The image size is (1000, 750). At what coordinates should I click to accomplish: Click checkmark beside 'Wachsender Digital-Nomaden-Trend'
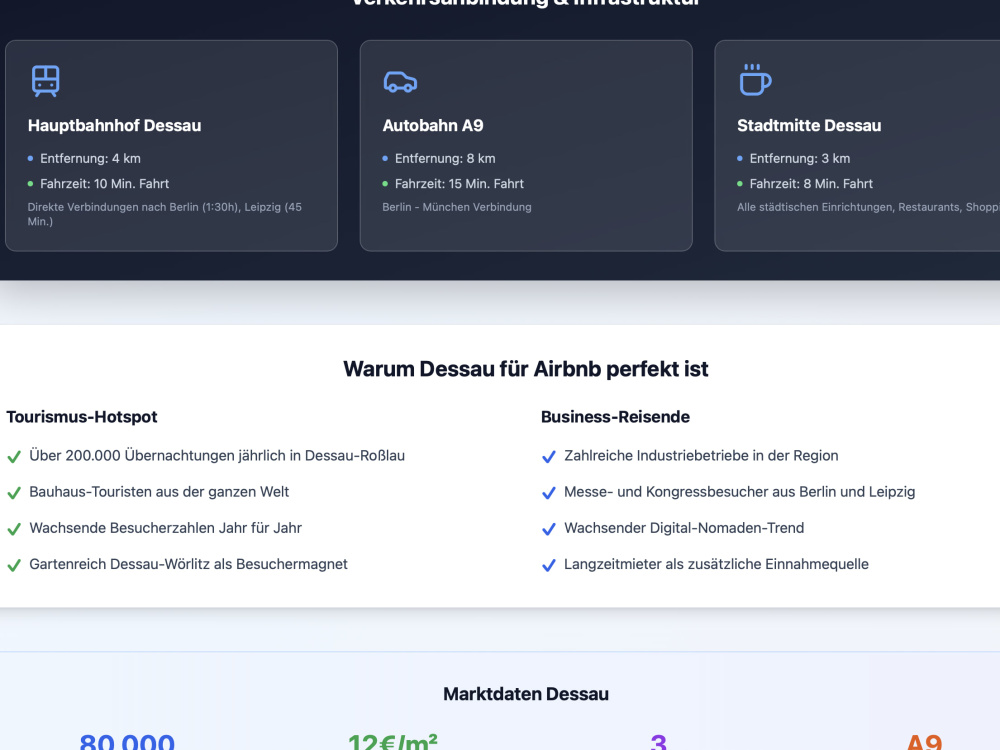pos(548,529)
